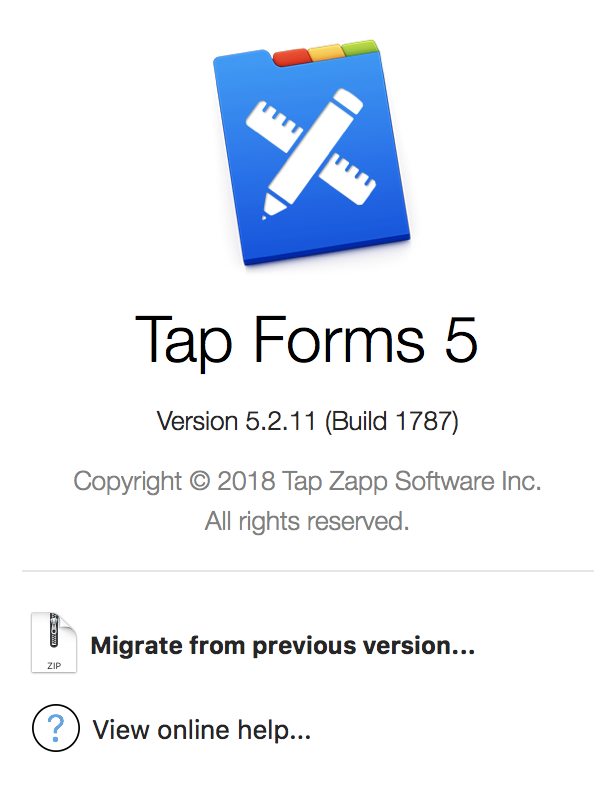Click the ZIP label on the file icon
The width and height of the screenshot is (614, 788).
[52, 664]
